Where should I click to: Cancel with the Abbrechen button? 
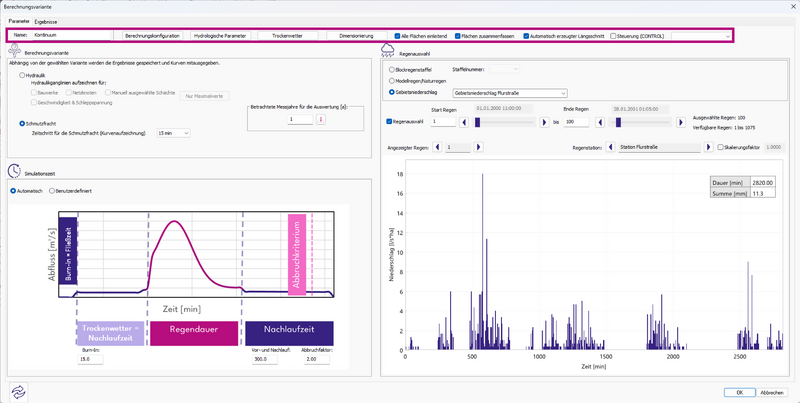(x=772, y=392)
